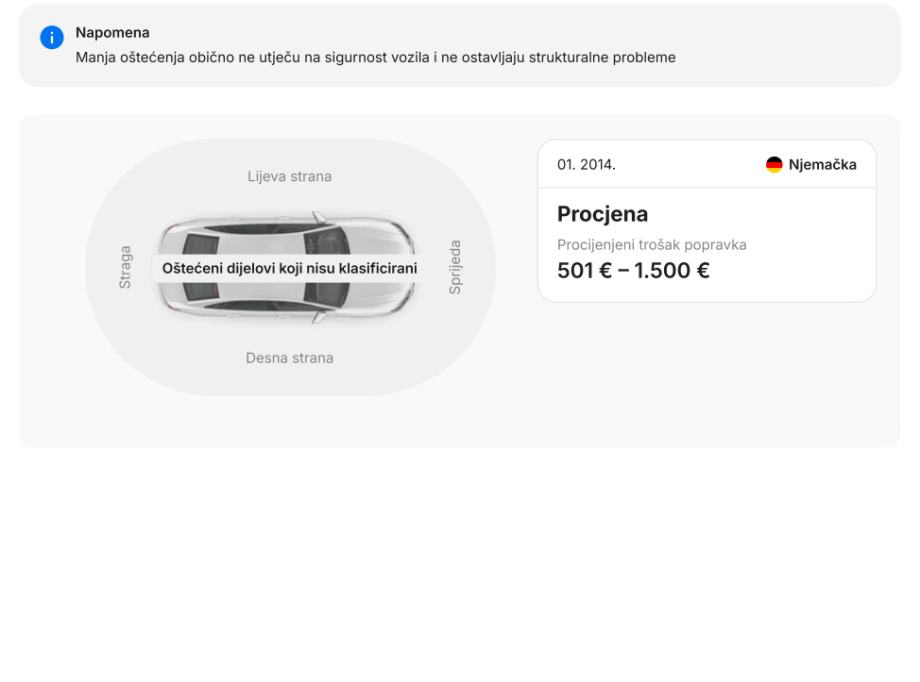
Task: Click the "01. 2014." date entry
Action: point(586,165)
